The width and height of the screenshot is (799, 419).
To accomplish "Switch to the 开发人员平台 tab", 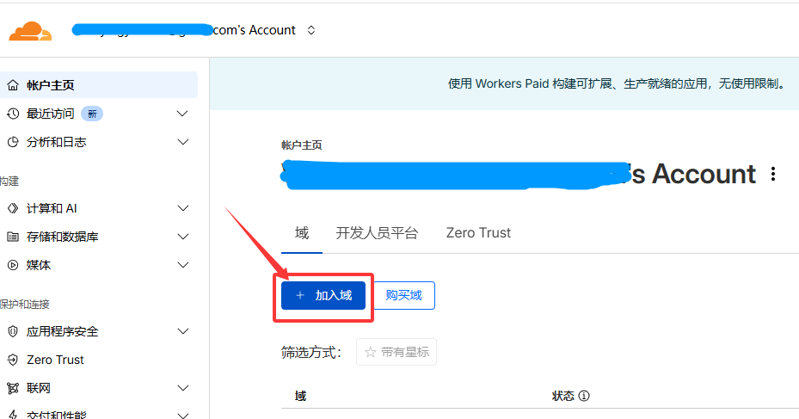I will 377,233.
